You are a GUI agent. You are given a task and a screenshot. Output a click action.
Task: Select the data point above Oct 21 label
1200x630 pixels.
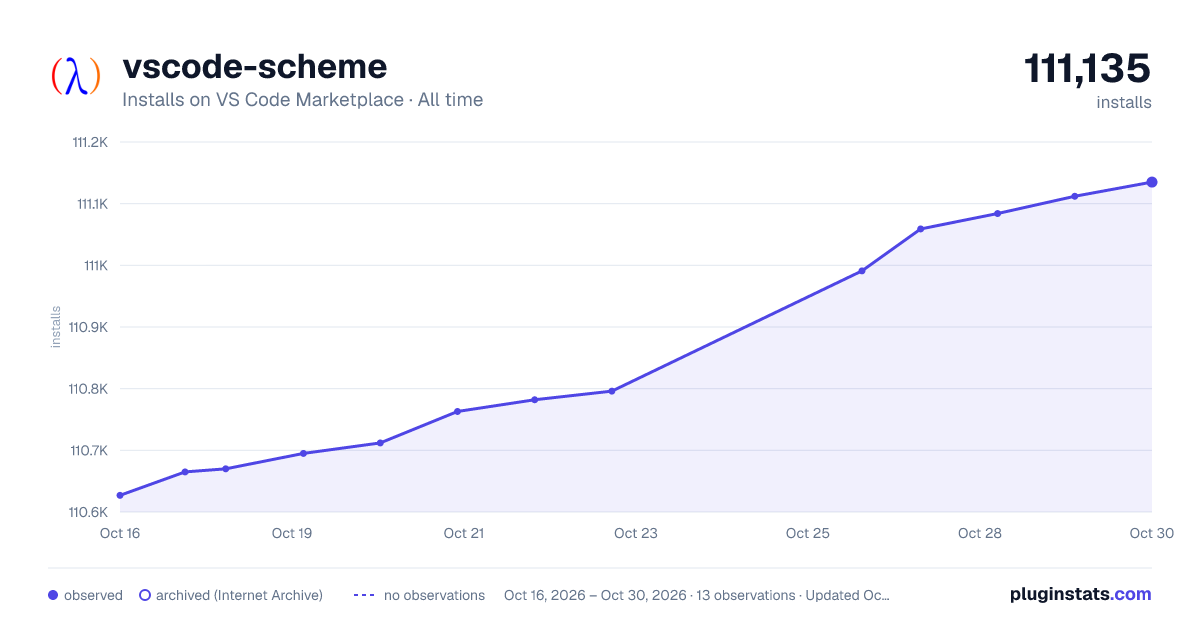coord(457,411)
